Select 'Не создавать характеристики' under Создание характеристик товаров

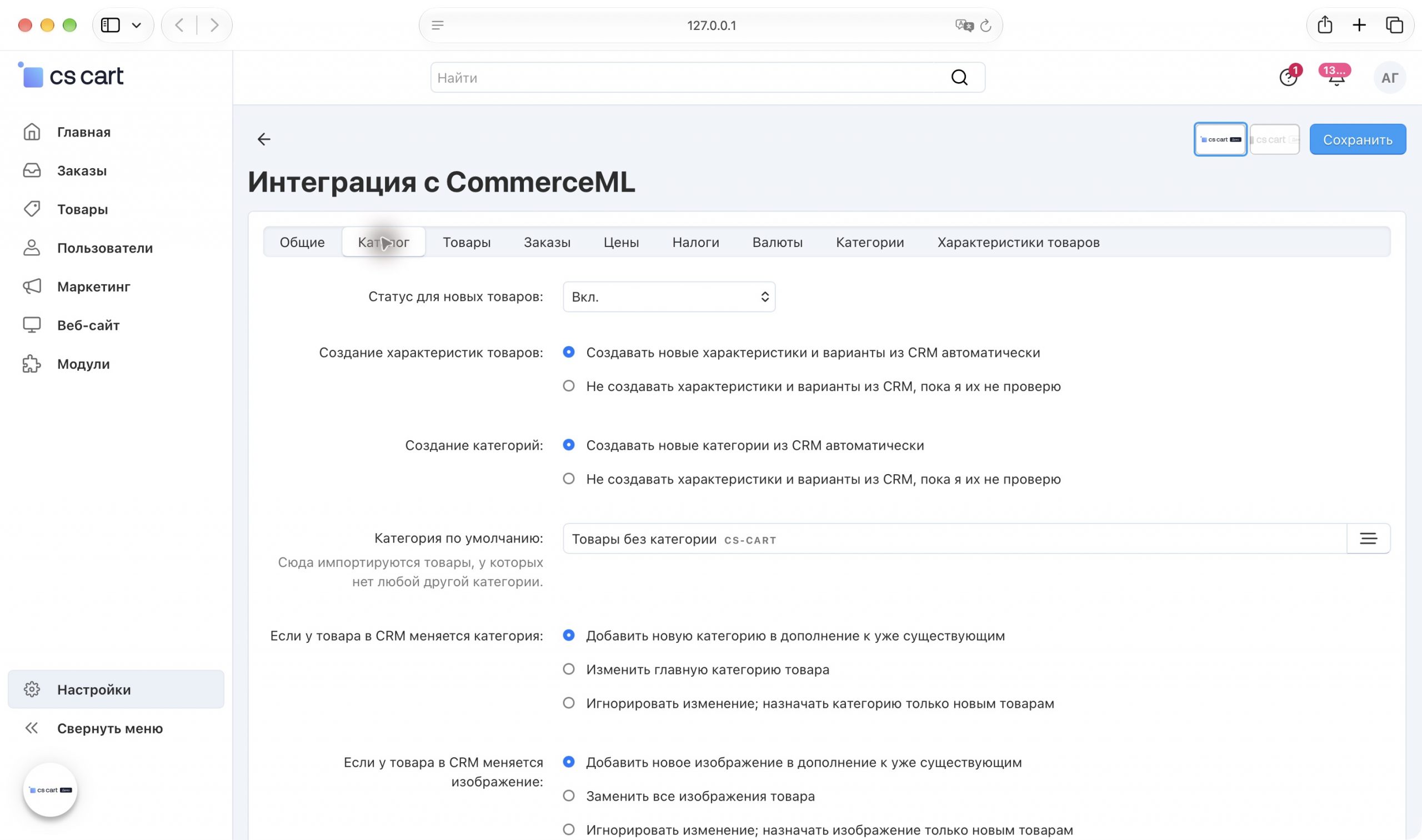pos(569,386)
